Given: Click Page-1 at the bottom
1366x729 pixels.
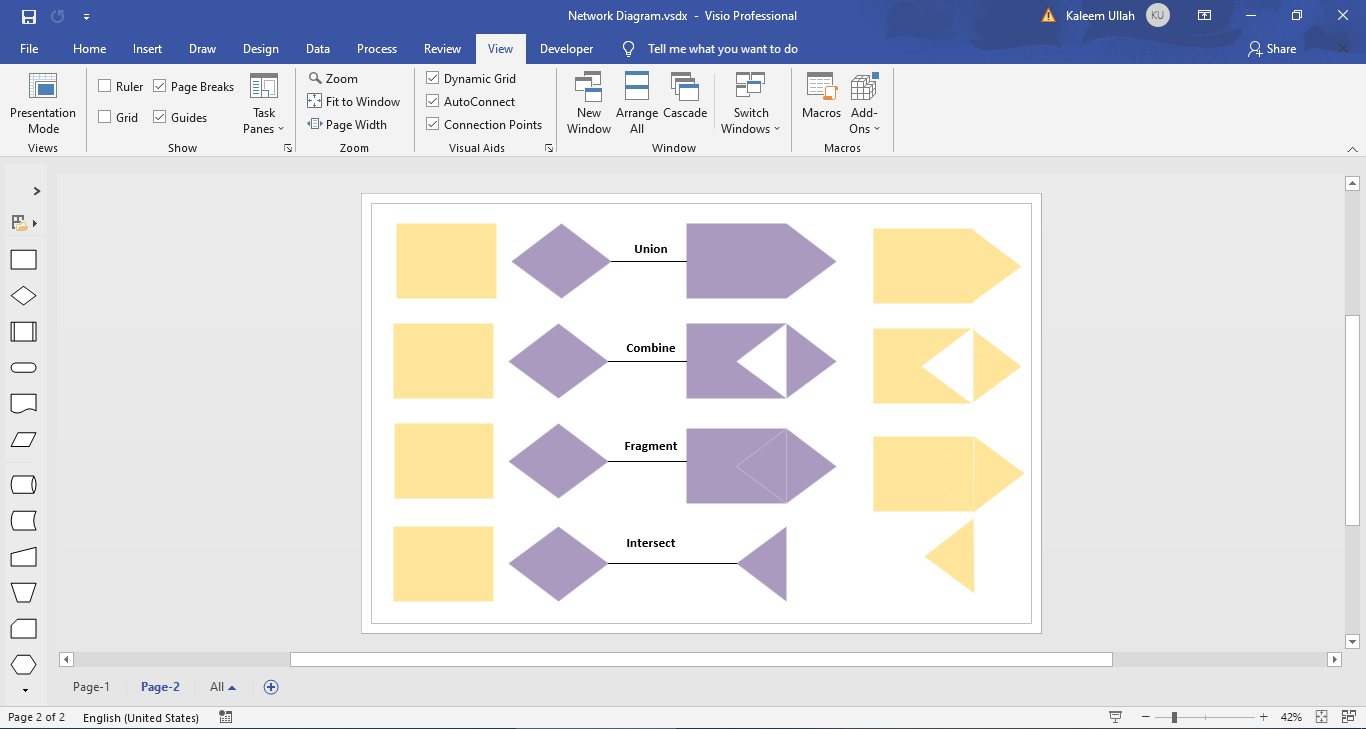Looking at the screenshot, I should click(91, 686).
